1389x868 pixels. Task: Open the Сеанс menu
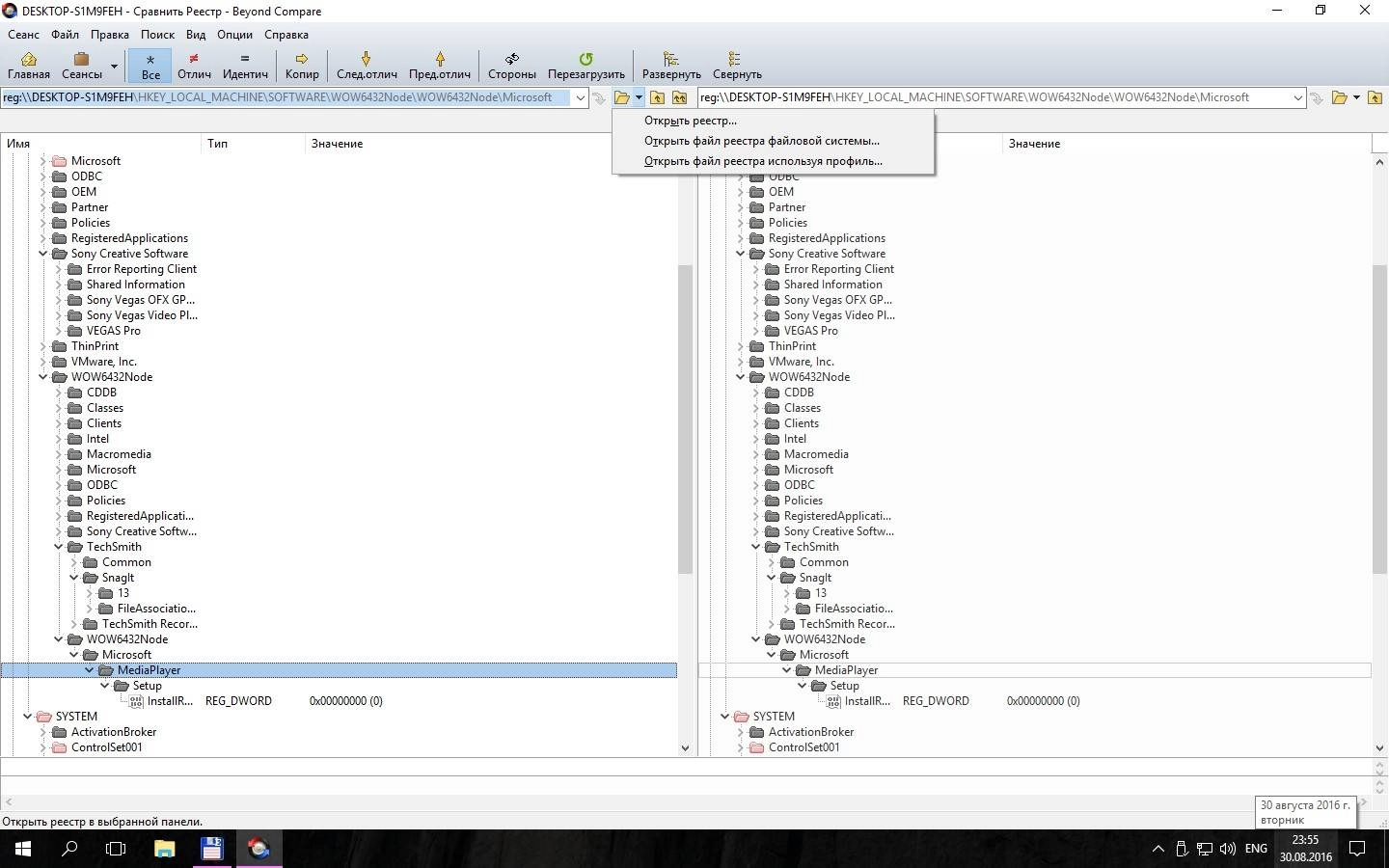coord(24,34)
